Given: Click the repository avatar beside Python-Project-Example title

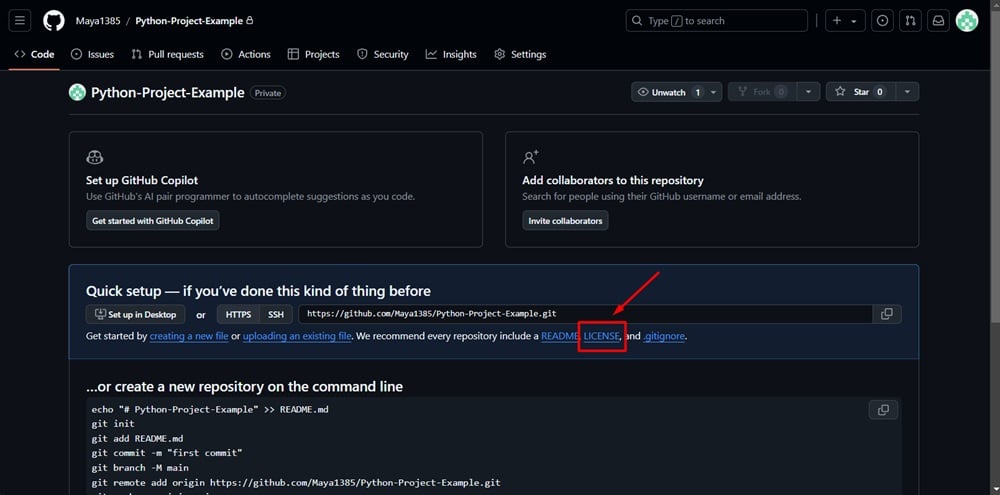Looking at the screenshot, I should [77, 92].
